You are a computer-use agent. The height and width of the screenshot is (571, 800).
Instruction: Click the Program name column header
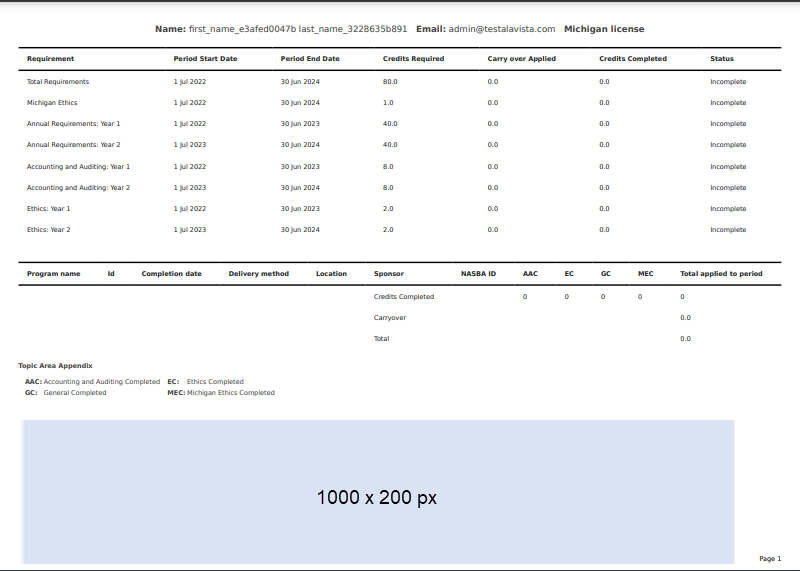tap(54, 274)
